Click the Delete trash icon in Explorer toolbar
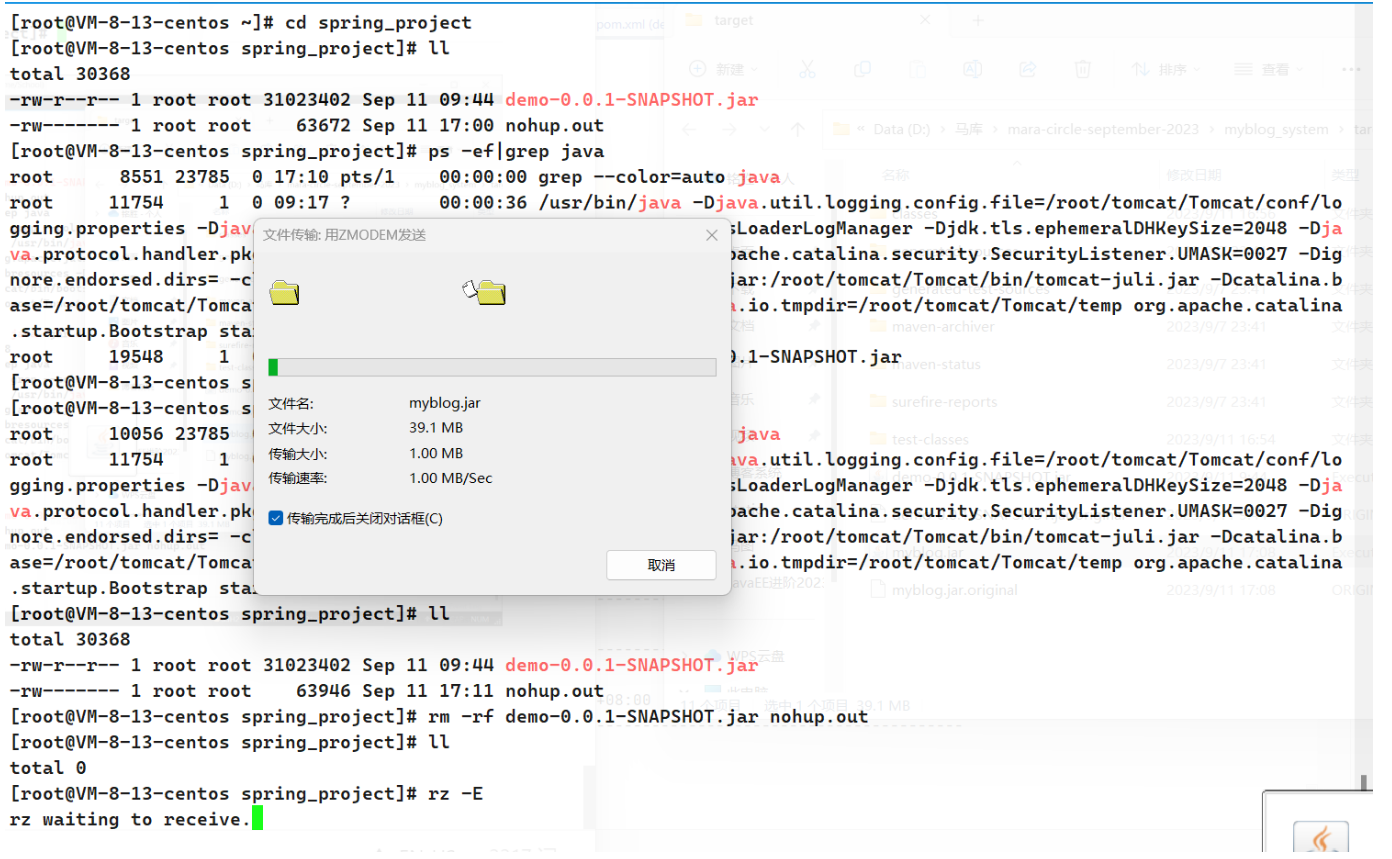This screenshot has width=1392, height=859. [1082, 69]
